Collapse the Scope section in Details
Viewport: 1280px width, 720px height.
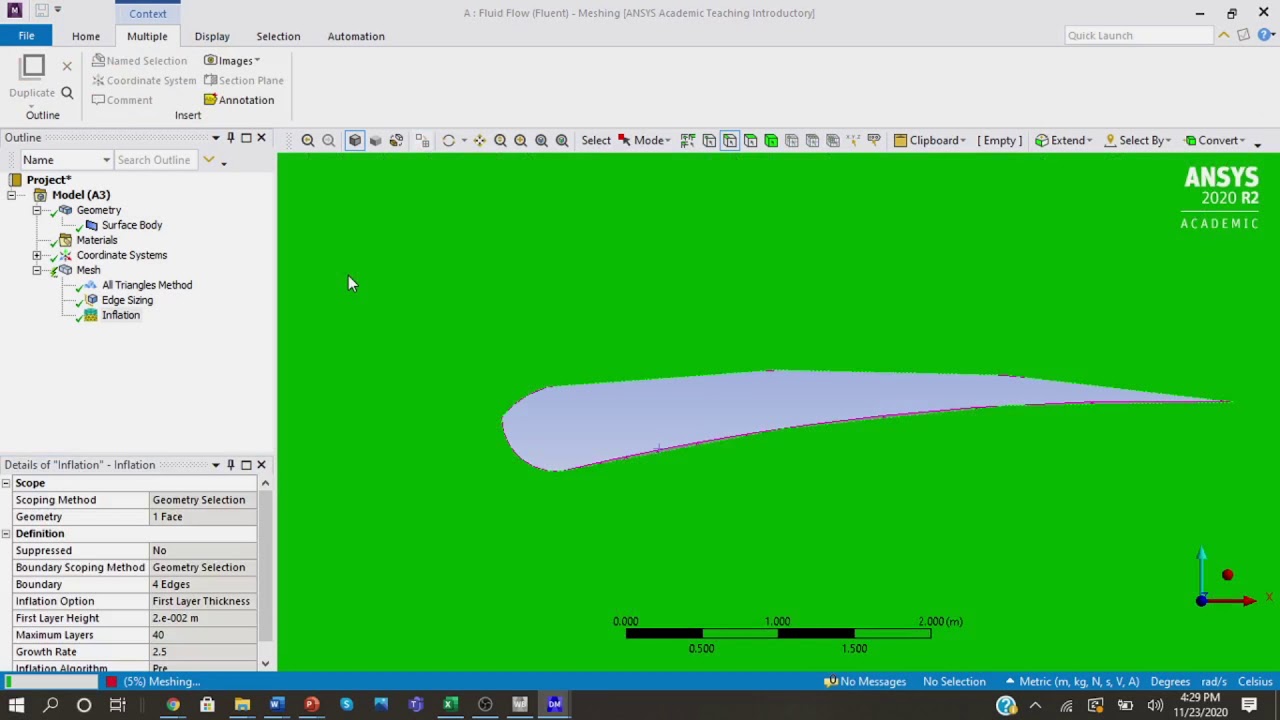6,483
